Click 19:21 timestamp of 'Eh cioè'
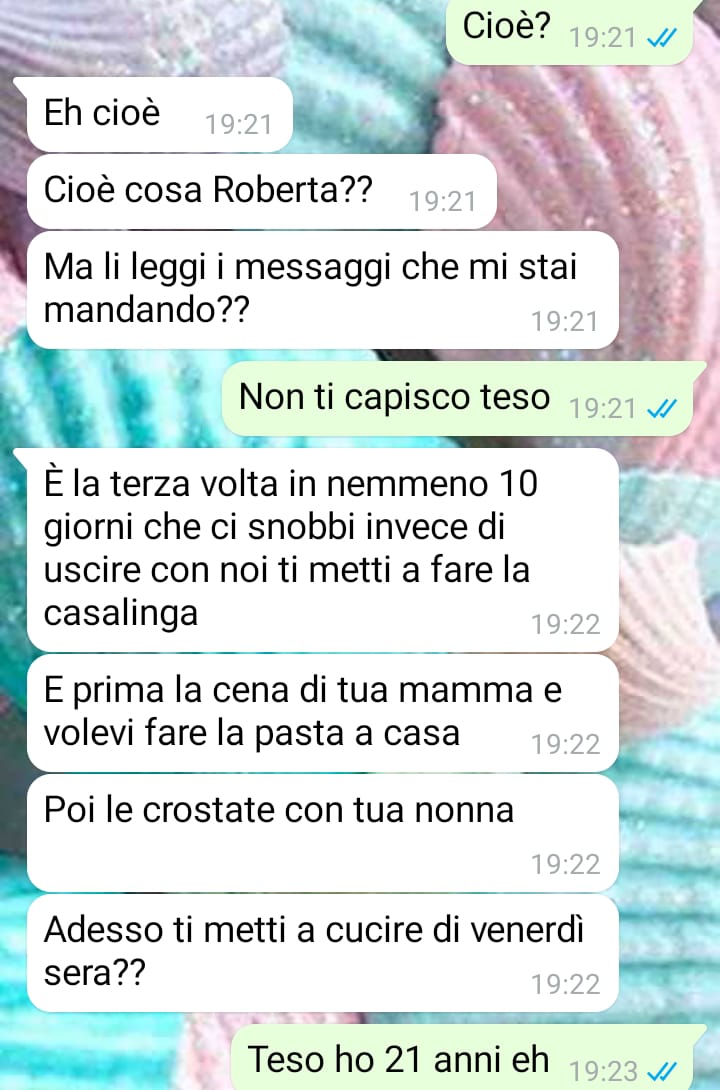This screenshot has width=720, height=1090. click(238, 124)
